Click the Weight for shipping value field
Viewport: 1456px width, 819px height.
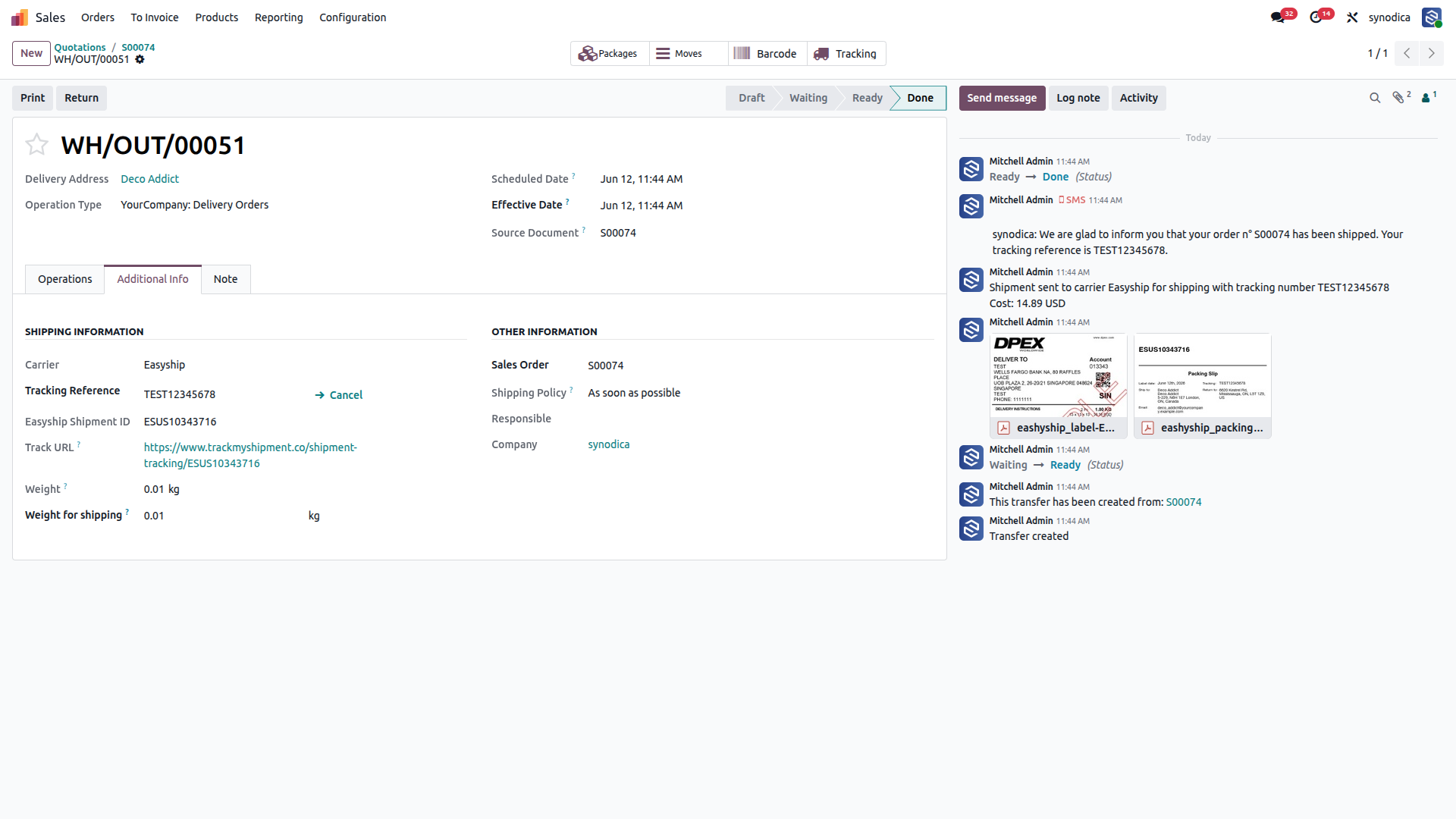pos(224,516)
